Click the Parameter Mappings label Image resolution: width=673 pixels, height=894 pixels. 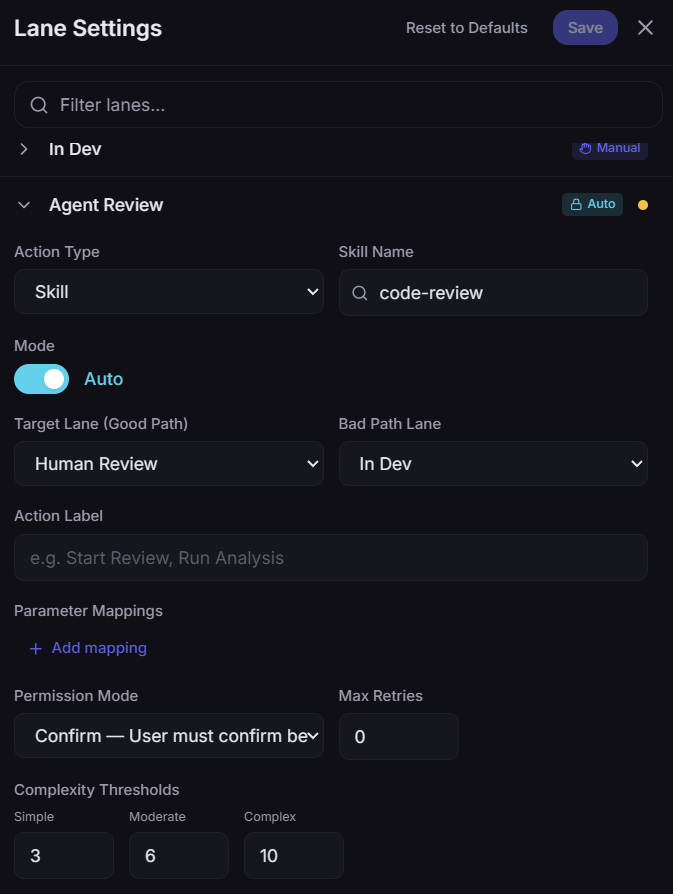click(88, 611)
